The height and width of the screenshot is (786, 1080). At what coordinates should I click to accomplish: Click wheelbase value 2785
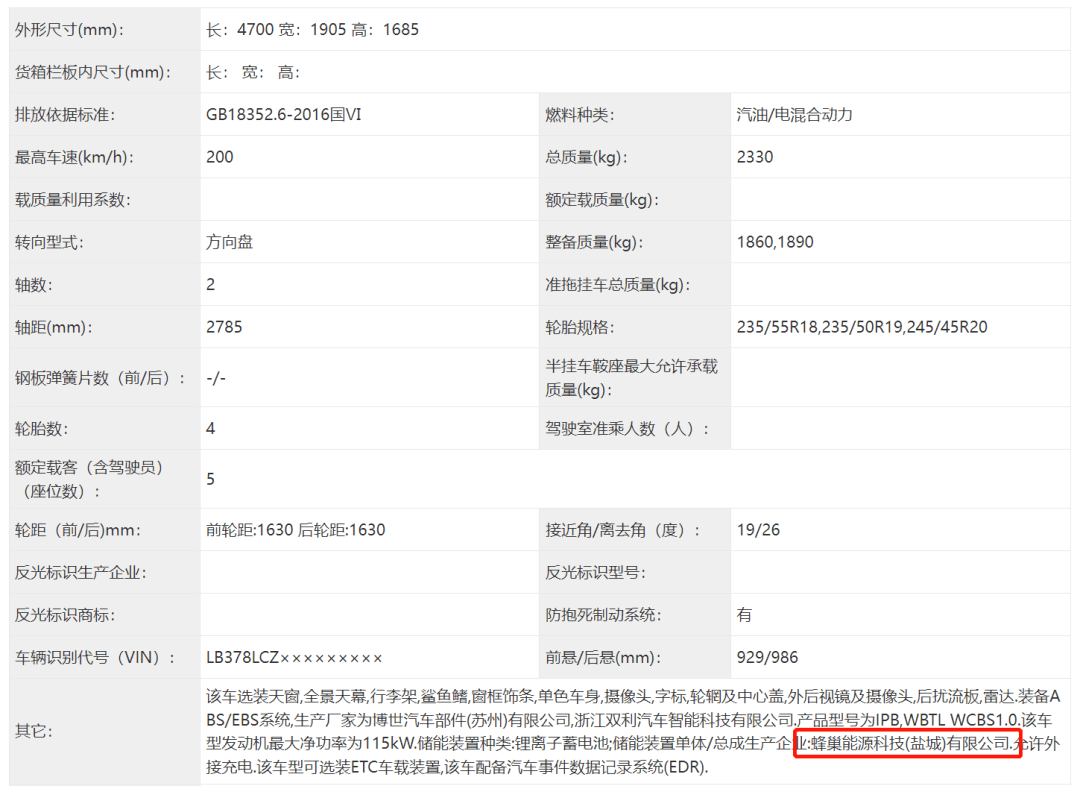224,327
